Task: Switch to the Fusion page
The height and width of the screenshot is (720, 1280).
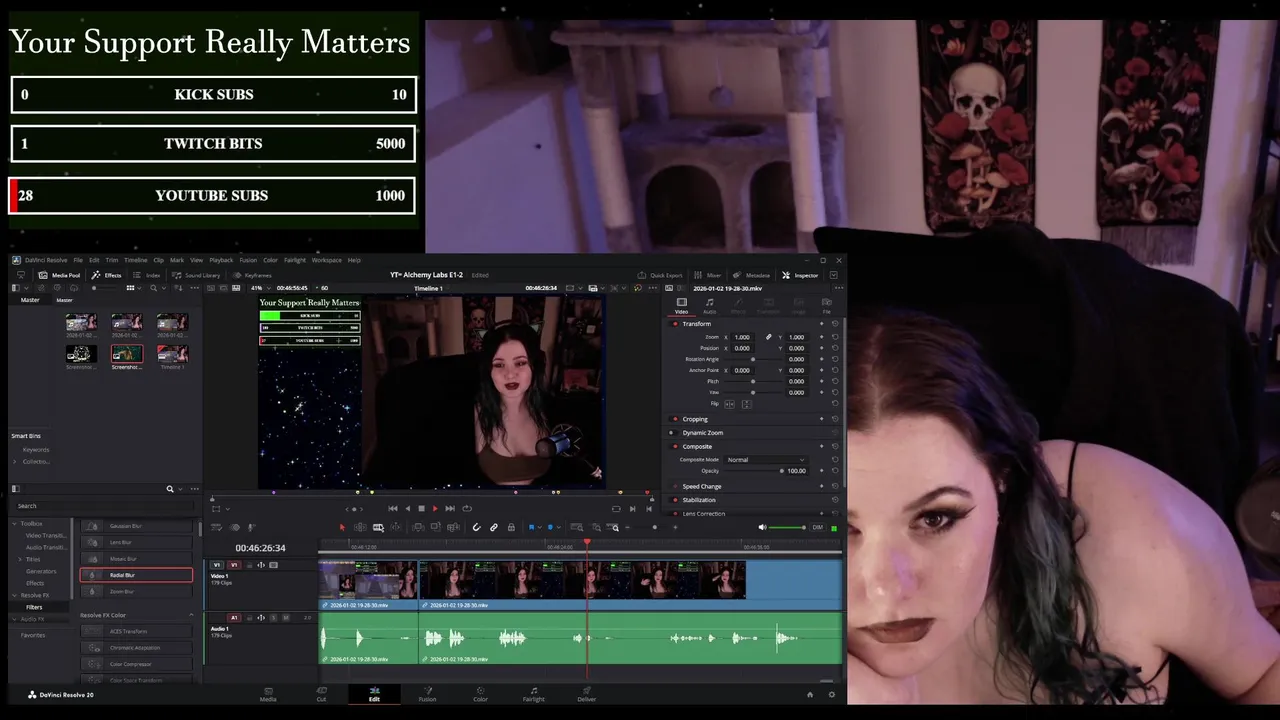Action: pyautogui.click(x=427, y=694)
